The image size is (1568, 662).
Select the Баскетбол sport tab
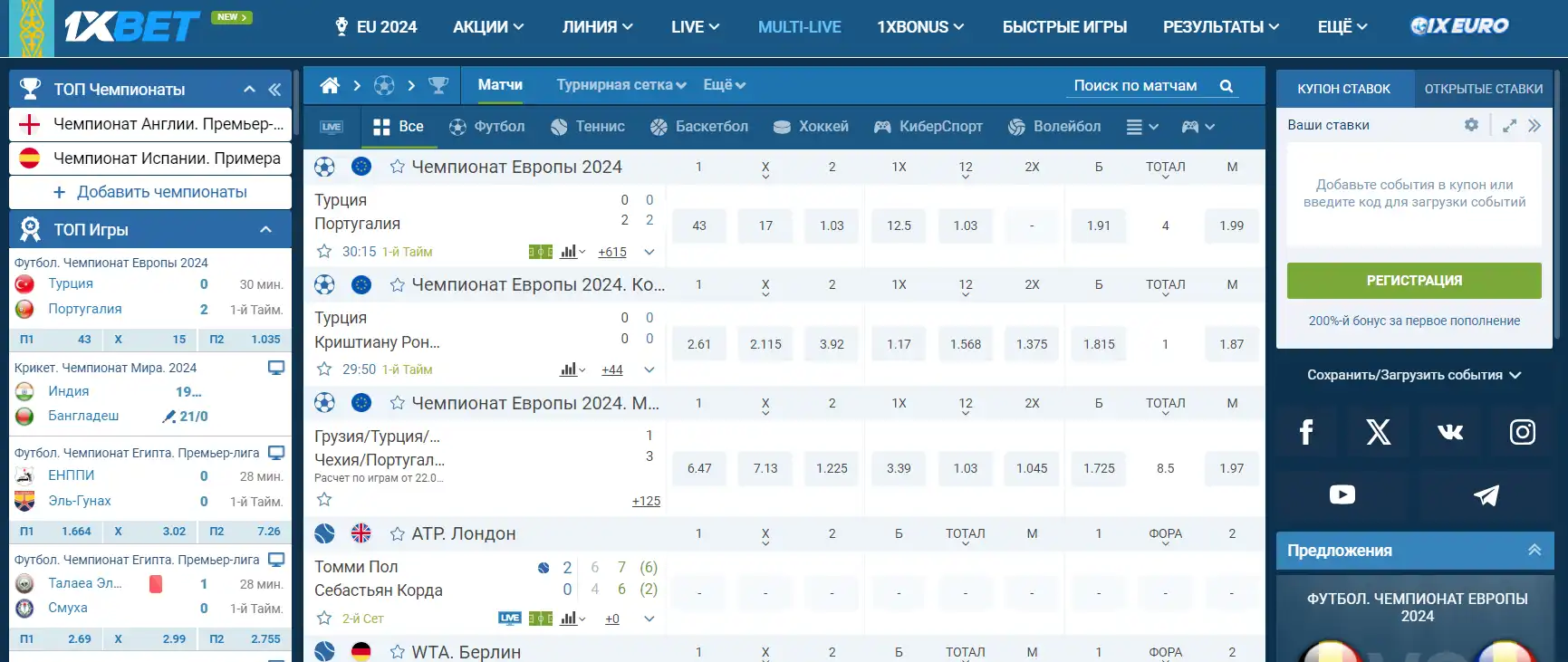click(x=699, y=127)
